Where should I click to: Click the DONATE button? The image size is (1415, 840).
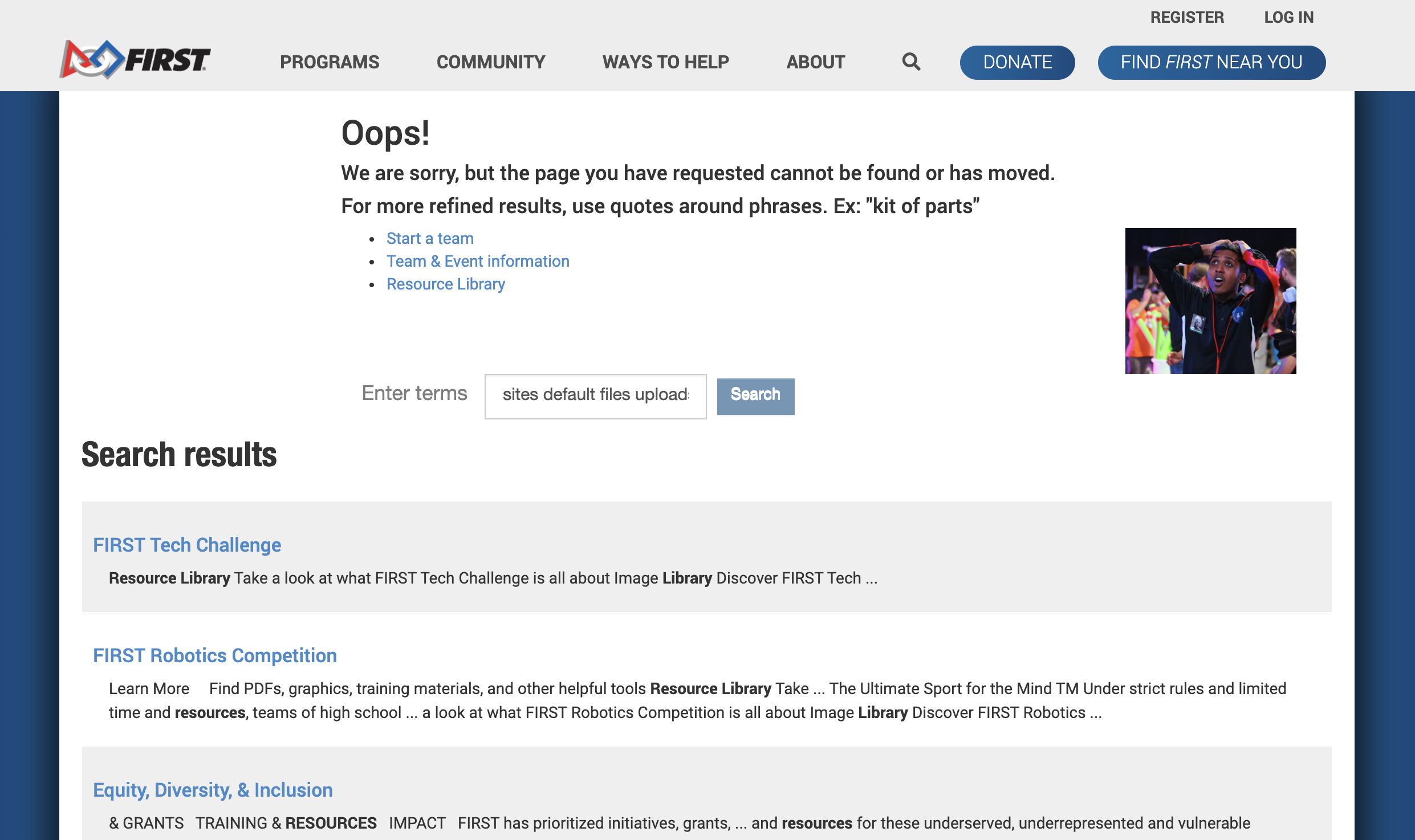(x=1017, y=62)
